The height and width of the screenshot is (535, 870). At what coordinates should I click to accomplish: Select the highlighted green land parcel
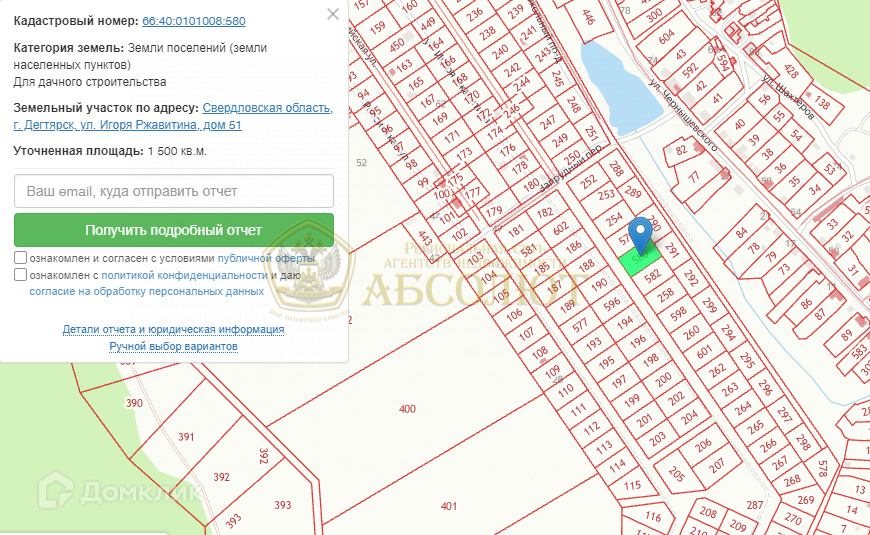[633, 263]
